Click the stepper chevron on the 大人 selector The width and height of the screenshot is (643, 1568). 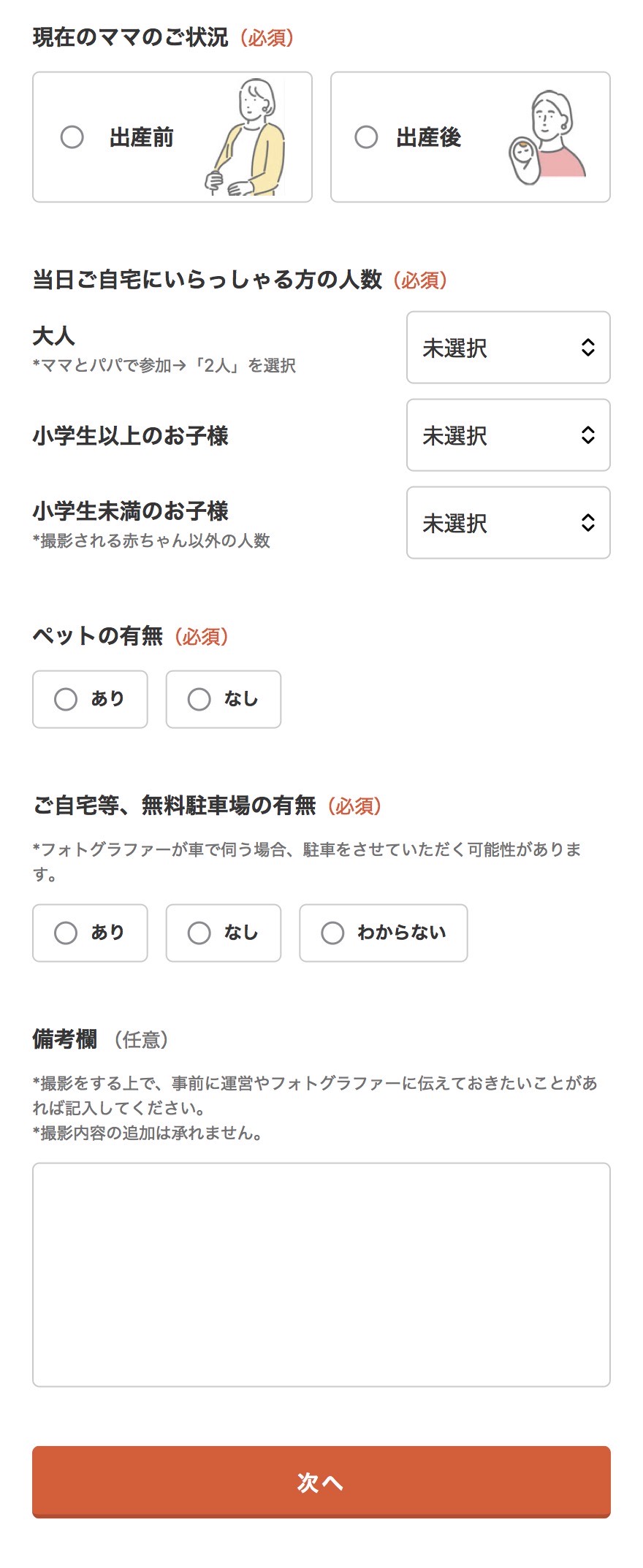coord(589,348)
